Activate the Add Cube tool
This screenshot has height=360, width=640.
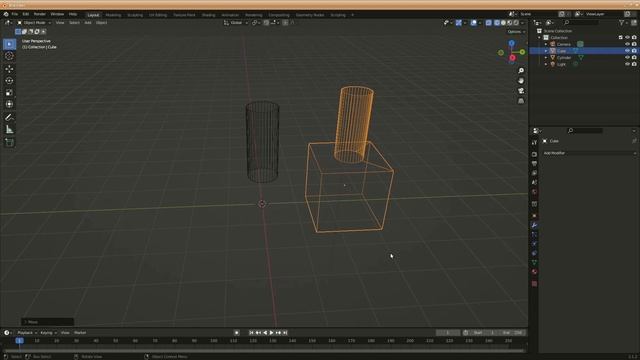tap(9, 142)
